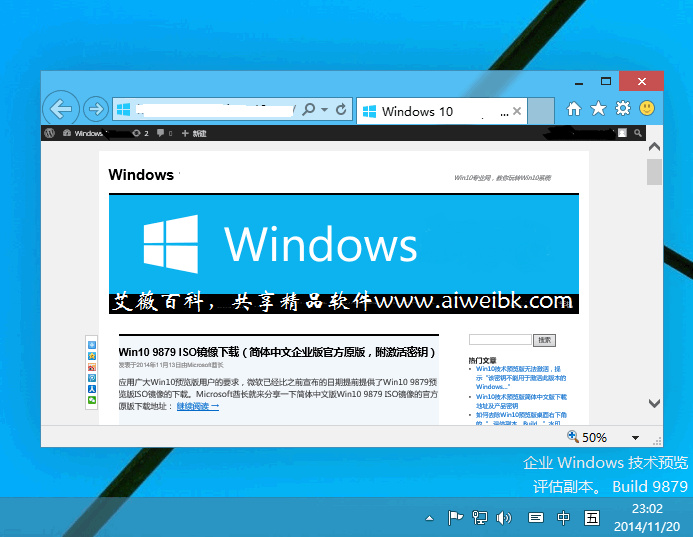Click the vertical scrollbar thumb

655,172
